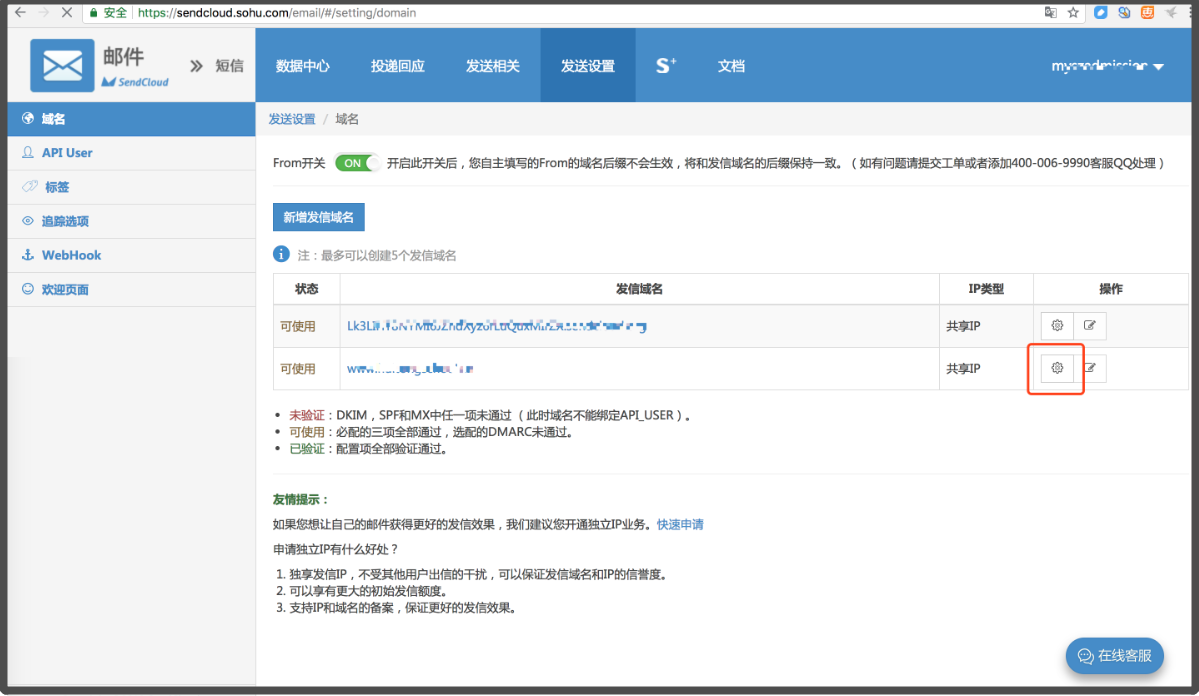Click the orange browser extension icon
Viewport: 1199px width, 696px height.
[x=1148, y=12]
